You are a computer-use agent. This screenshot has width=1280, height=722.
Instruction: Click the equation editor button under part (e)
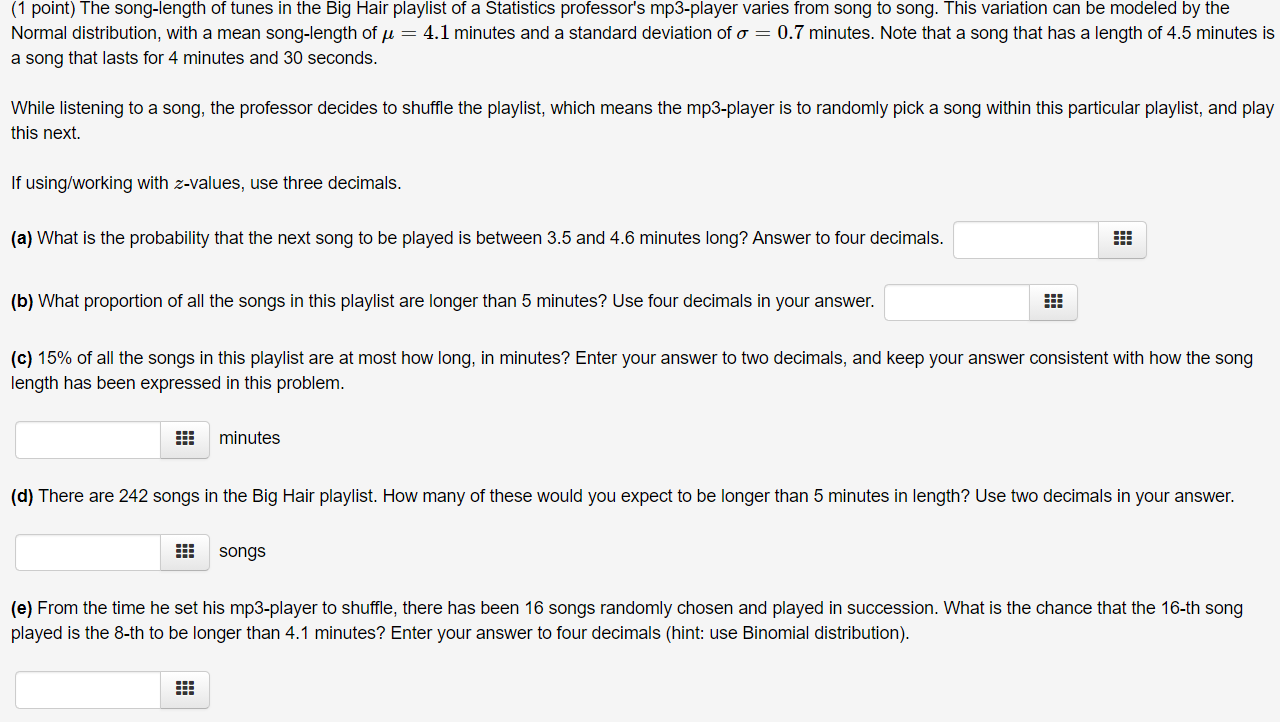click(184, 689)
